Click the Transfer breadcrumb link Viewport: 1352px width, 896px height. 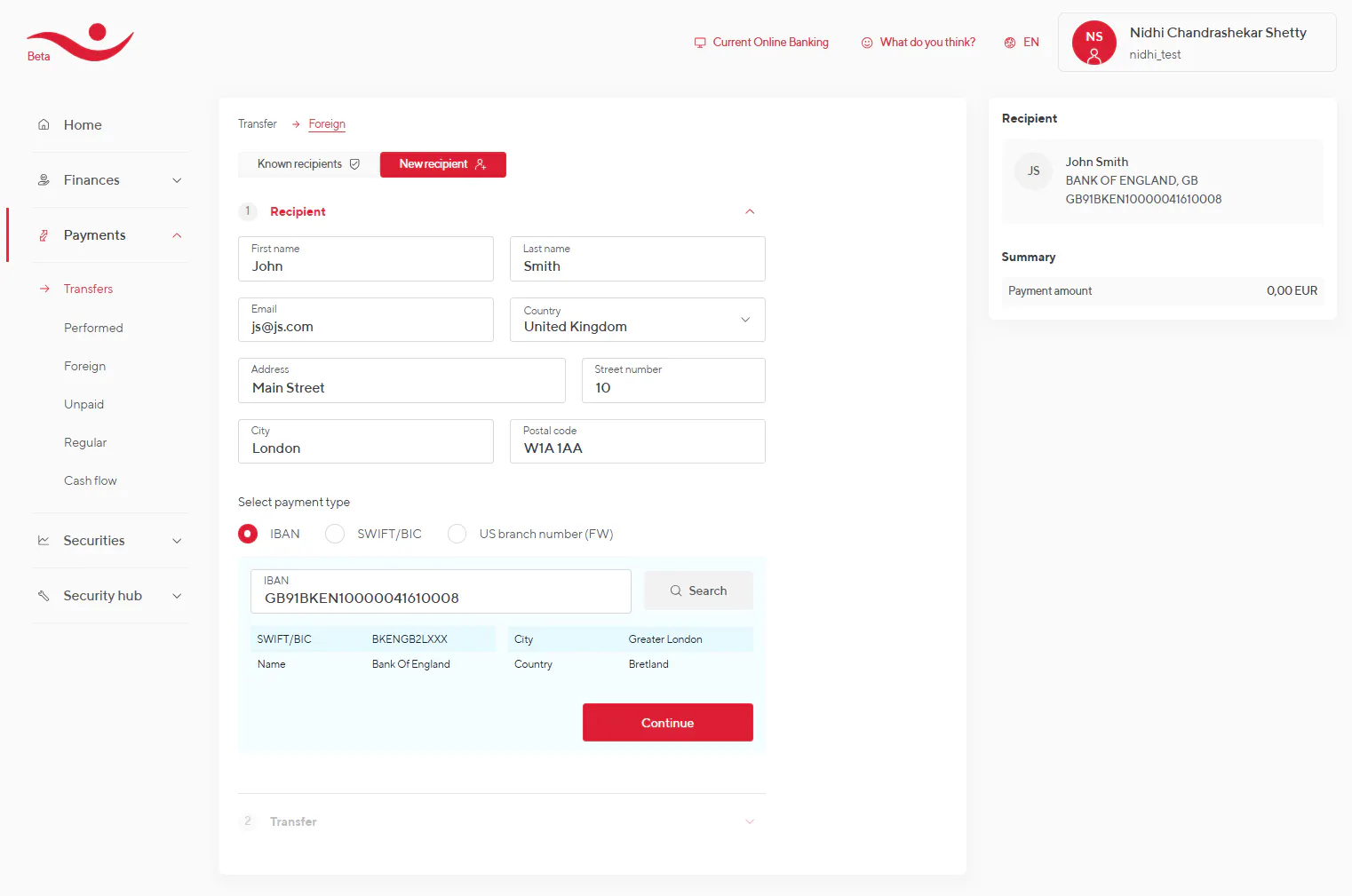[258, 124]
